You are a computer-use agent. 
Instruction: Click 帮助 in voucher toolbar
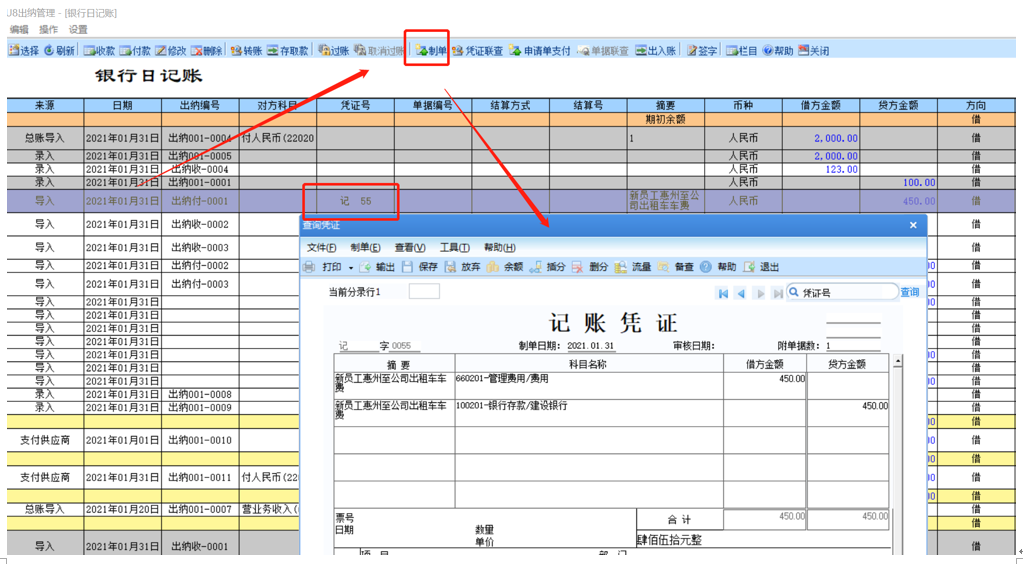(718, 267)
